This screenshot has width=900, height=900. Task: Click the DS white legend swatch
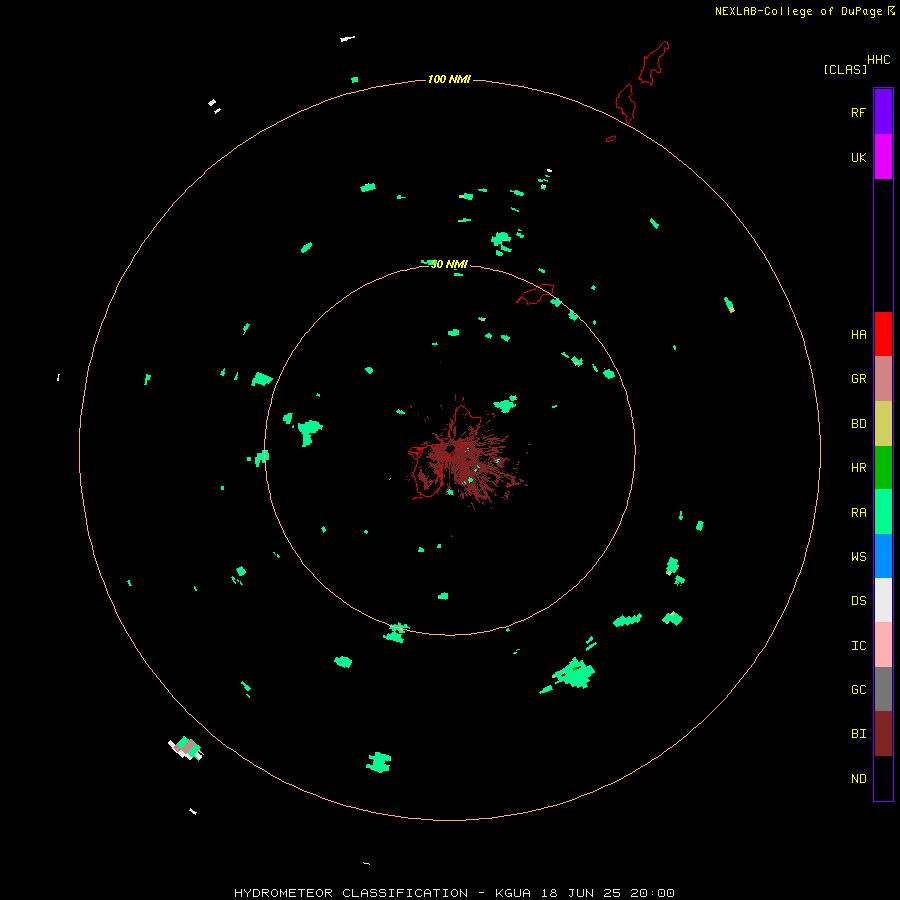(883, 600)
